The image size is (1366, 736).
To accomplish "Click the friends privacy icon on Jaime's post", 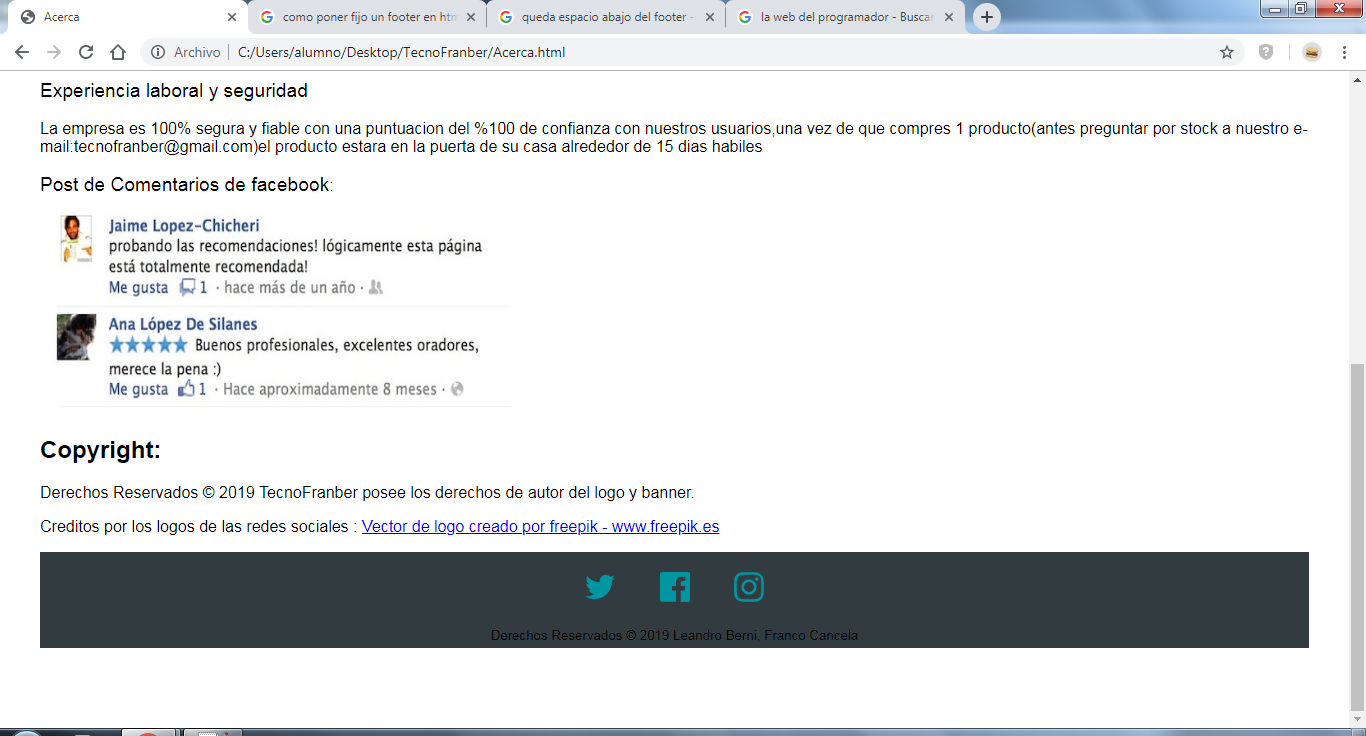I will point(376,288).
